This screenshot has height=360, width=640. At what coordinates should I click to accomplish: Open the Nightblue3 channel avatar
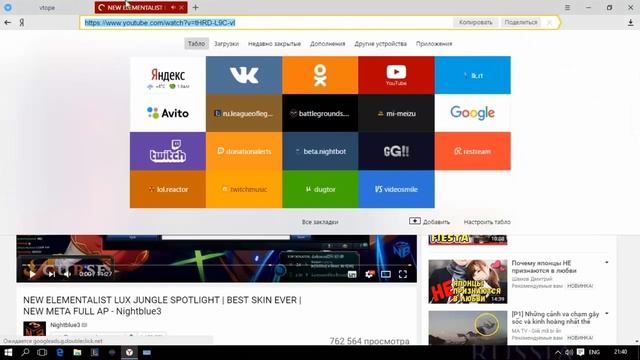click(35, 329)
